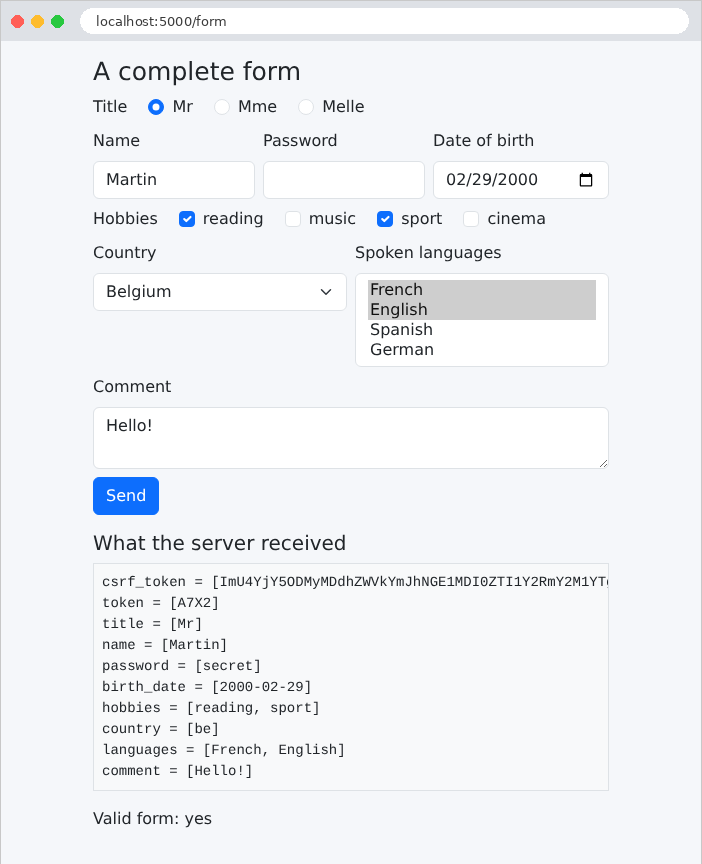702x864 pixels.
Task: Click the Password label
Action: [300, 141]
